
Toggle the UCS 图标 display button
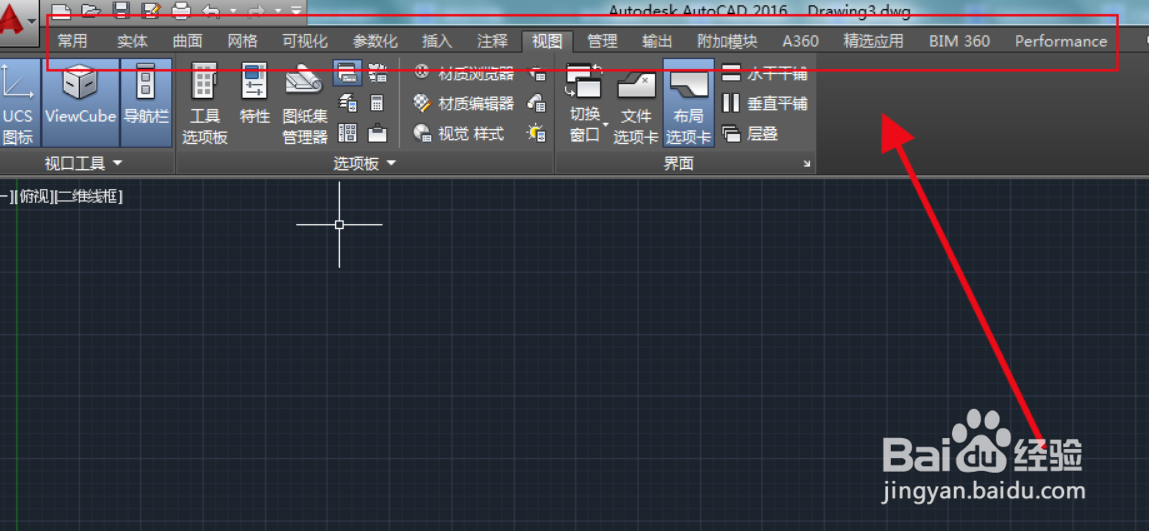[x=18, y=103]
